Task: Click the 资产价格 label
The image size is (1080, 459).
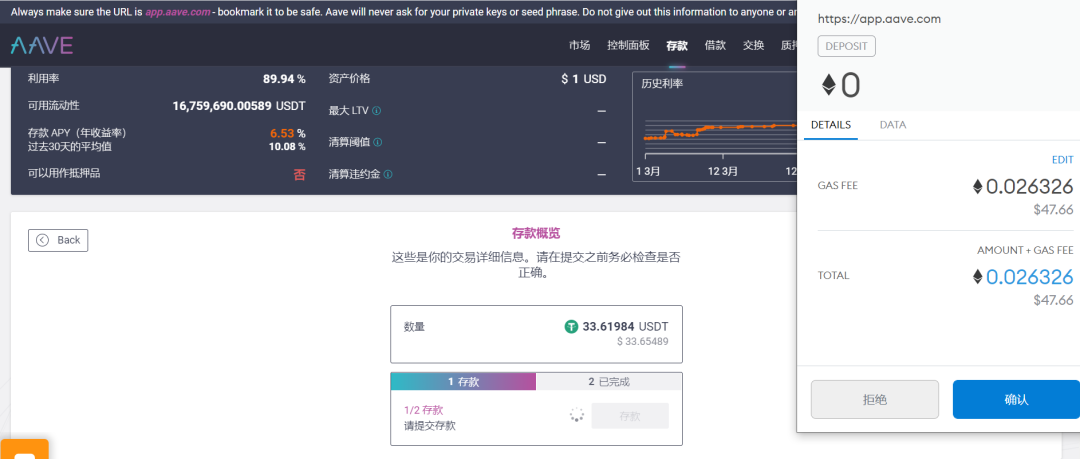Action: (x=349, y=79)
